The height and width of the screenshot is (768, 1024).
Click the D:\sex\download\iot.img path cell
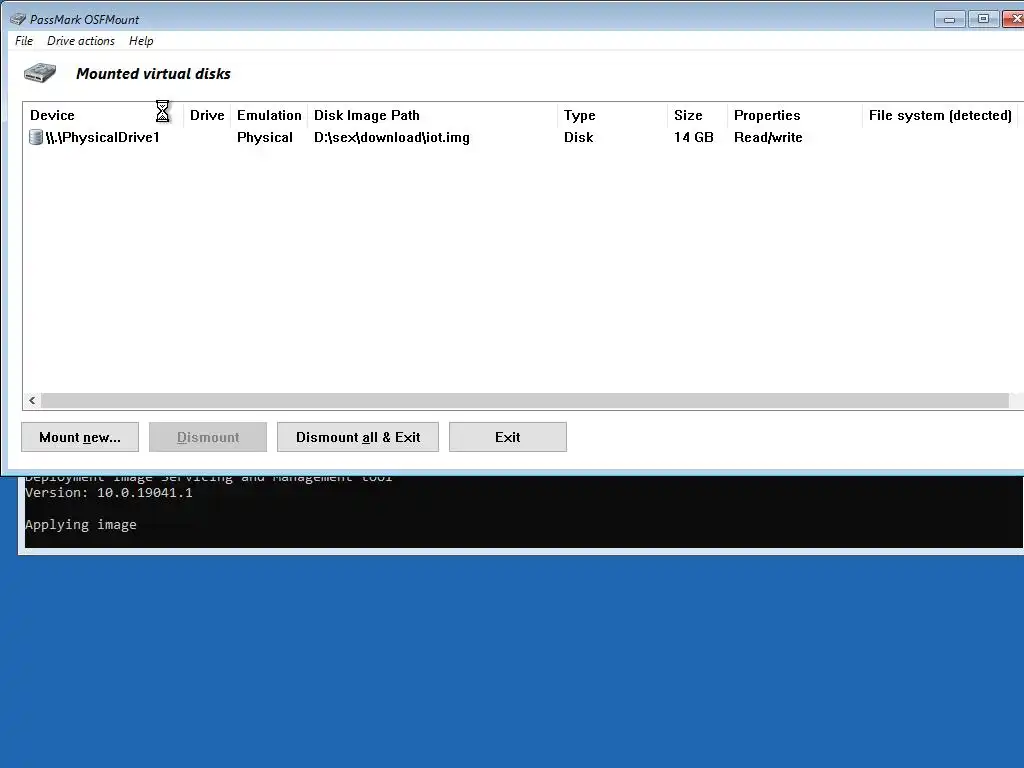pyautogui.click(x=392, y=137)
